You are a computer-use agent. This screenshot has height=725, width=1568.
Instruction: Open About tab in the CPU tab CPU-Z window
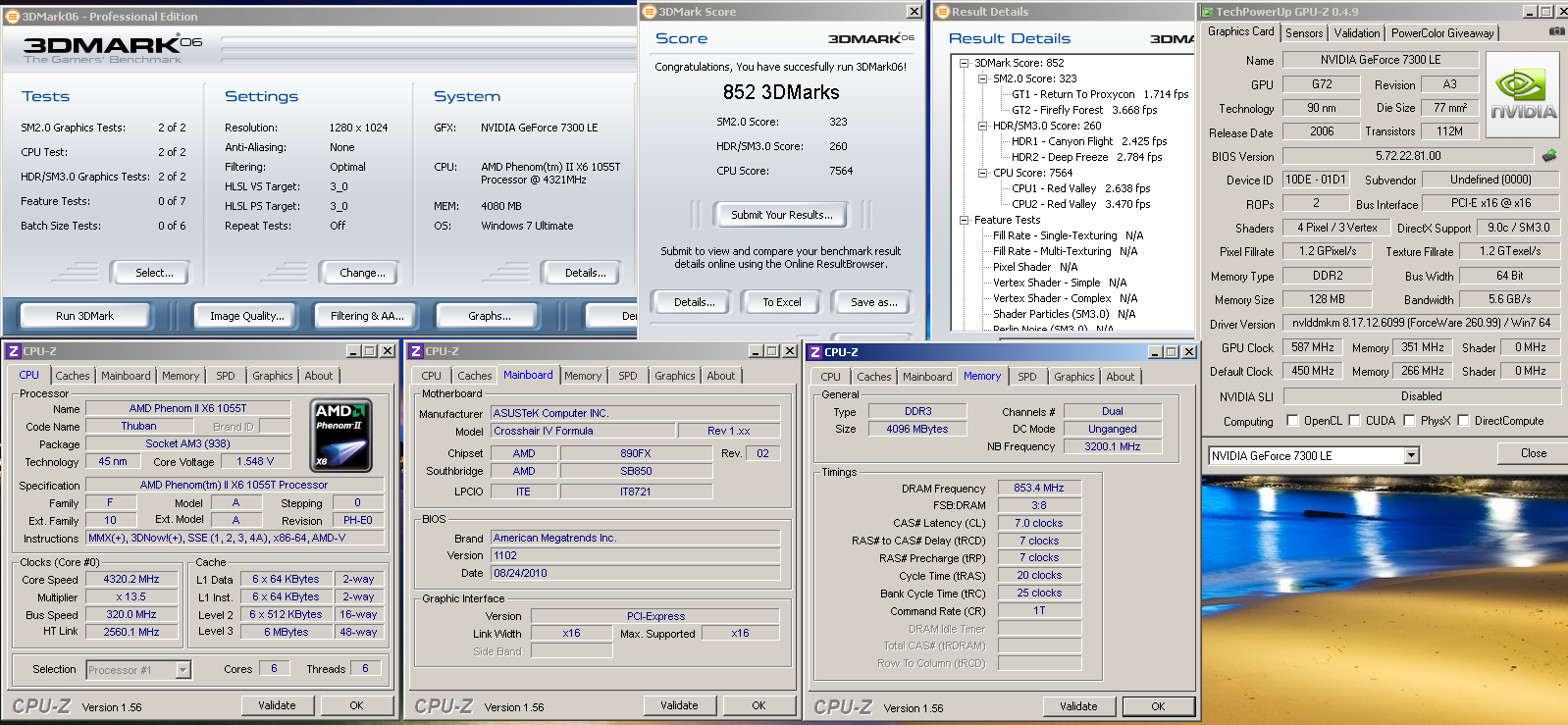click(318, 376)
